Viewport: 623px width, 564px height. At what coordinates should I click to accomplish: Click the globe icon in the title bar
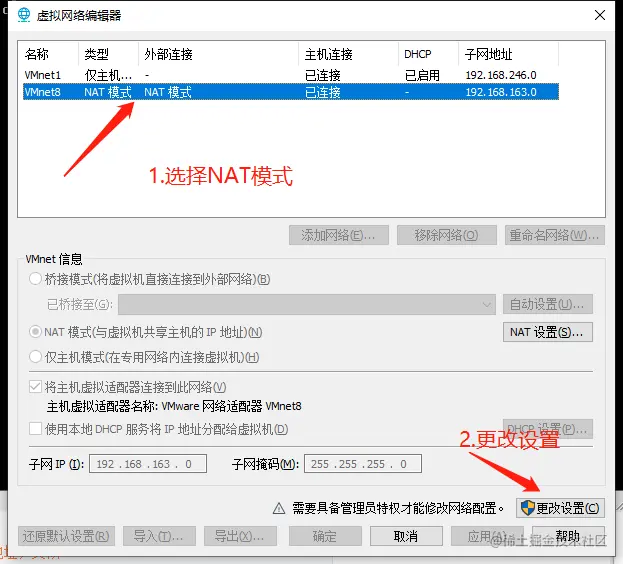coord(24,15)
